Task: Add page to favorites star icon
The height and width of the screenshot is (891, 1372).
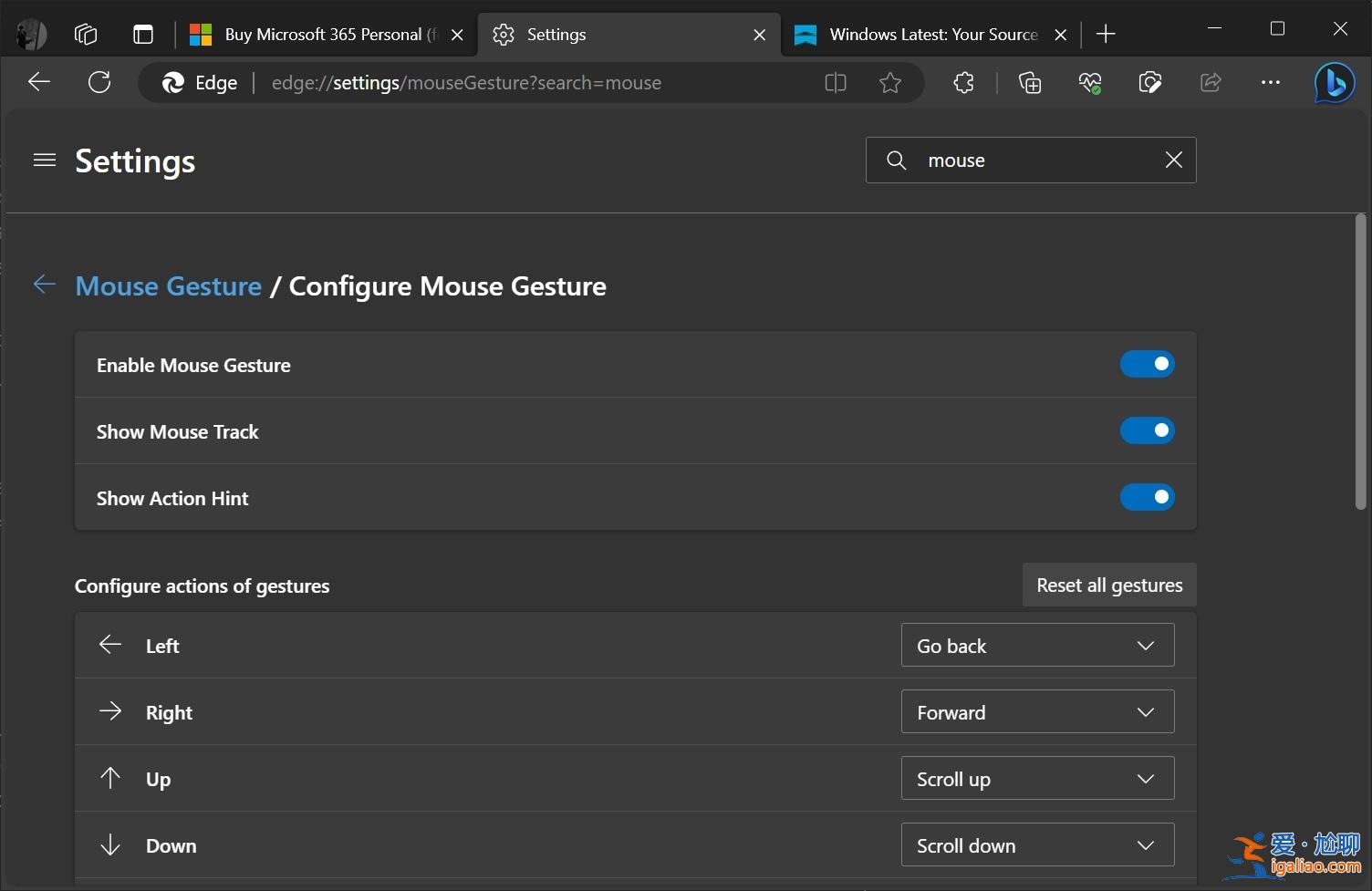Action: 889,83
